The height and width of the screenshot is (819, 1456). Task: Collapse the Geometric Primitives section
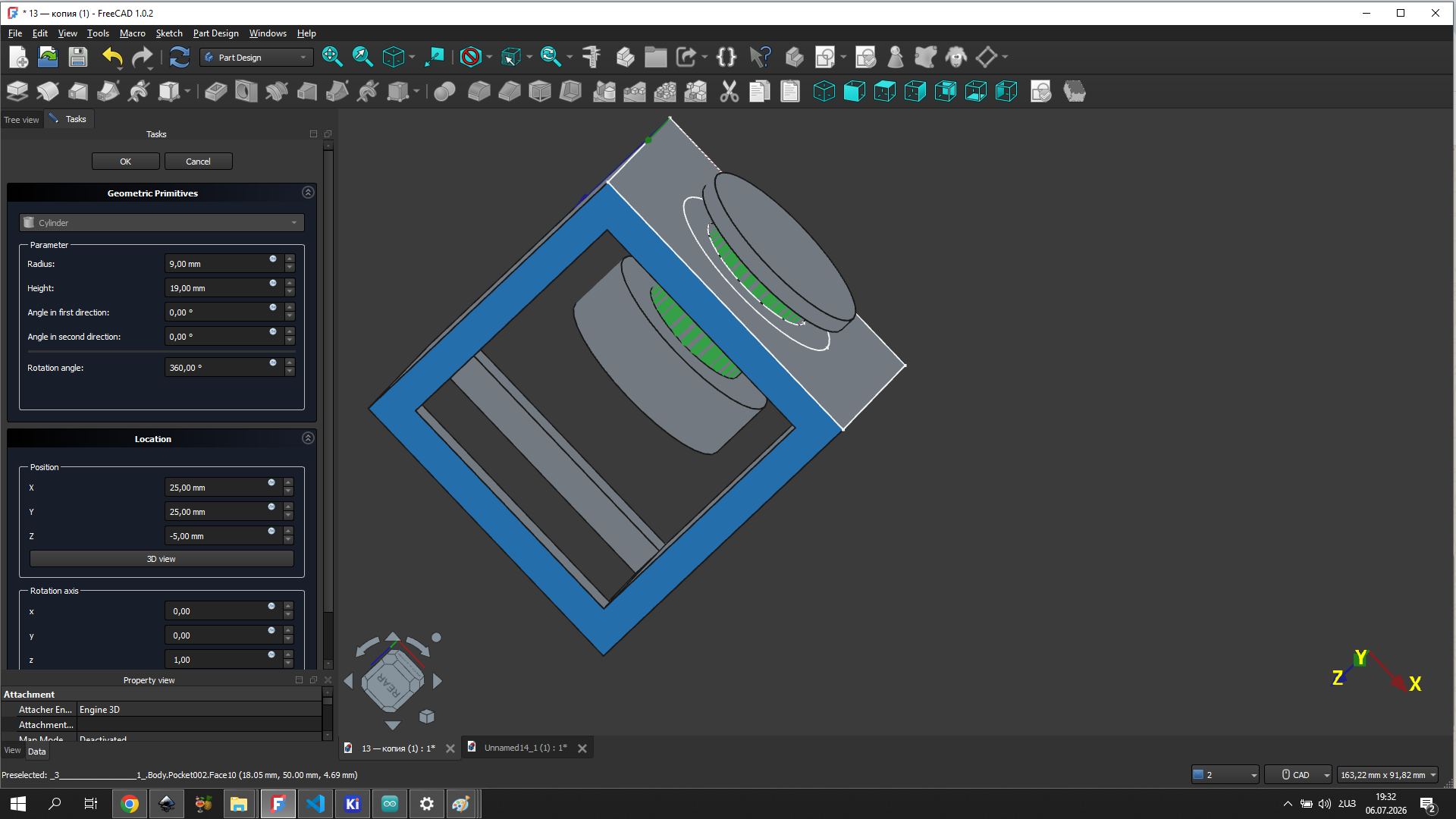308,193
